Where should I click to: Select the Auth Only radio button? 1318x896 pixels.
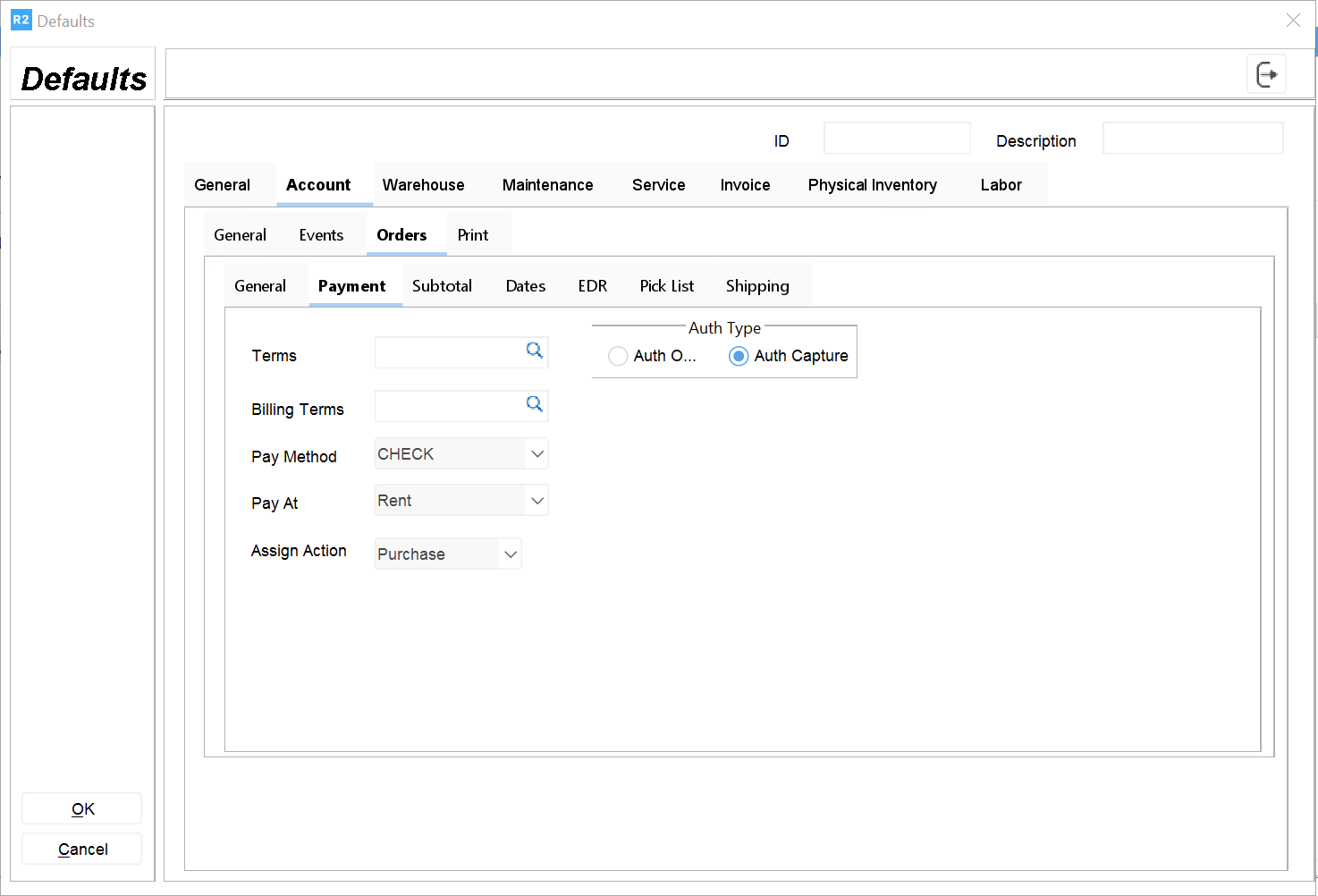point(618,356)
